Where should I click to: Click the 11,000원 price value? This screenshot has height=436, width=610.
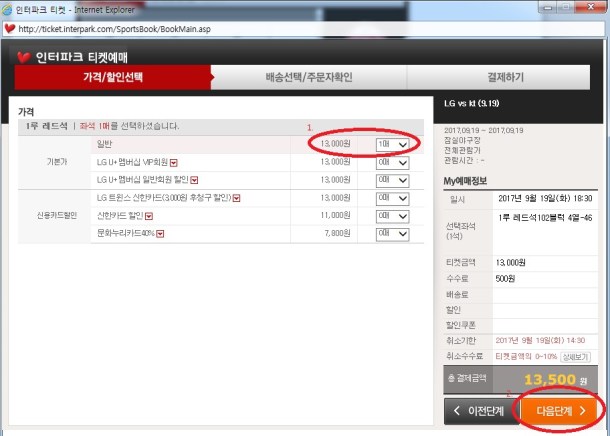click(x=335, y=215)
